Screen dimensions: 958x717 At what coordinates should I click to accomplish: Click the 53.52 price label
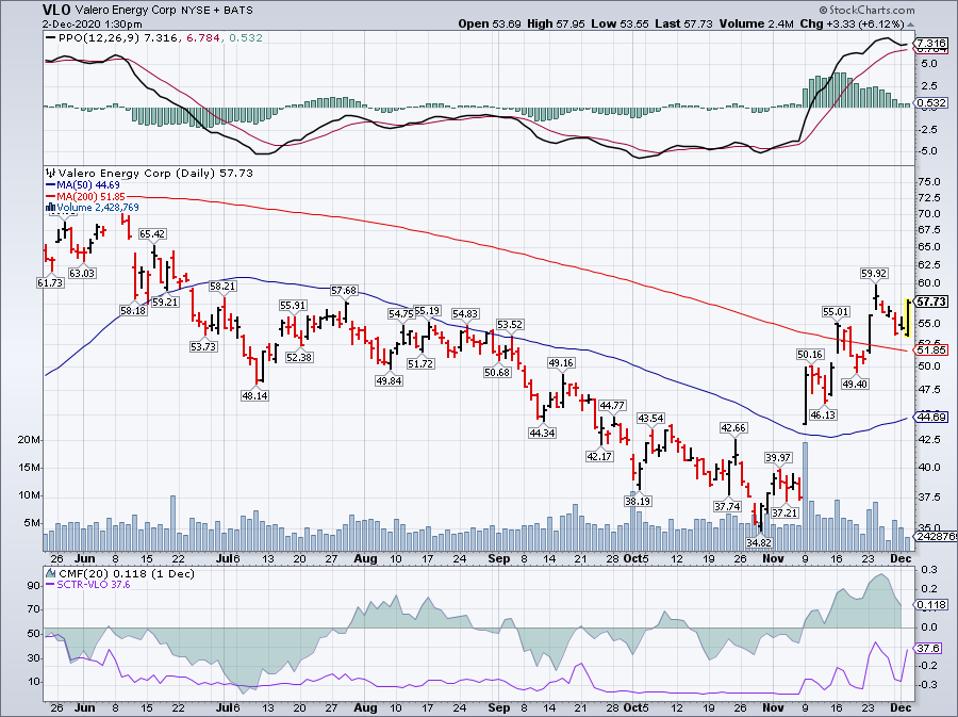coord(510,325)
